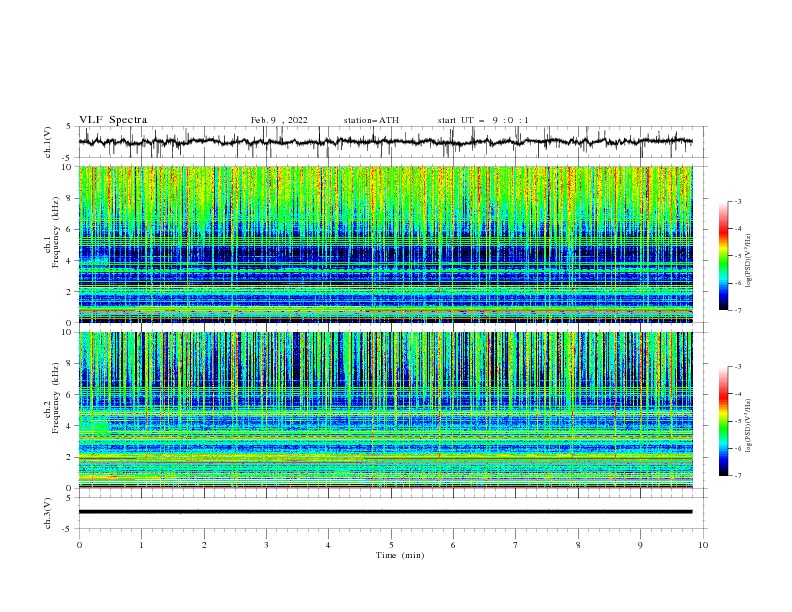The width and height of the screenshot is (792, 612).
Task: Click the 'start UT = 9 : 0 : 1' text
Action: [483, 120]
